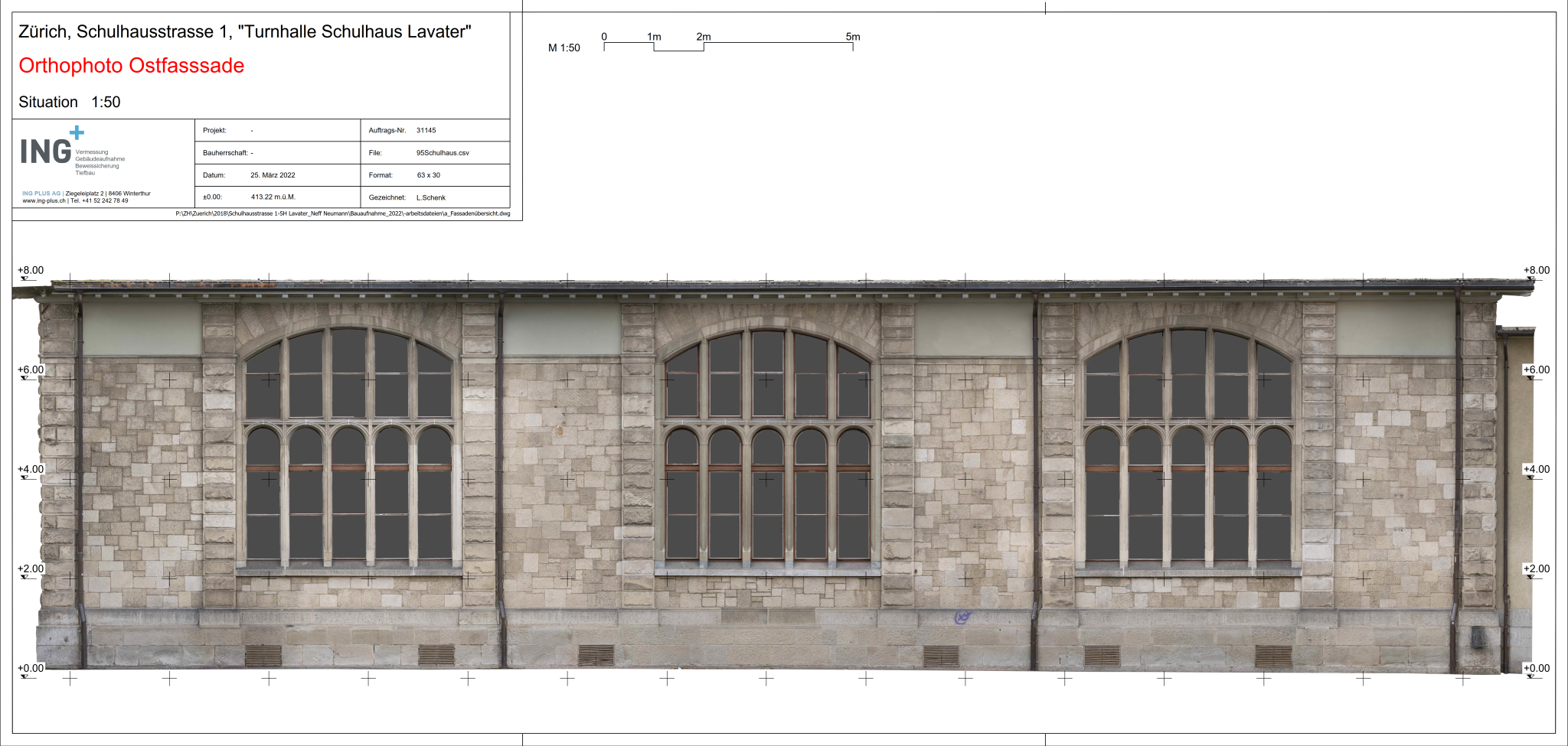The image size is (1568, 746).
Task: Select the date 25. März 2022
Action: coord(273,175)
